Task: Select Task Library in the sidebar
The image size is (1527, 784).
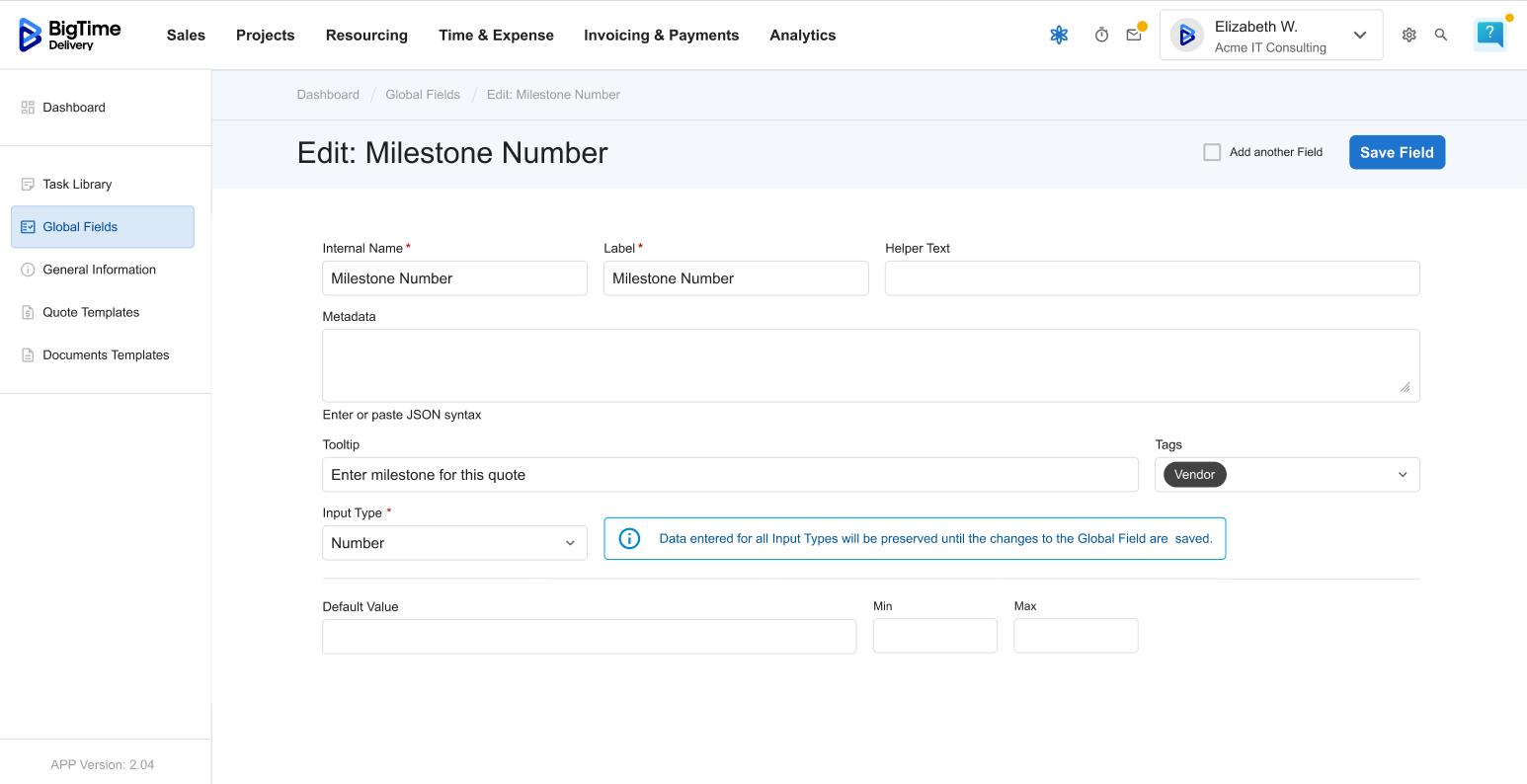Action: pos(77,185)
